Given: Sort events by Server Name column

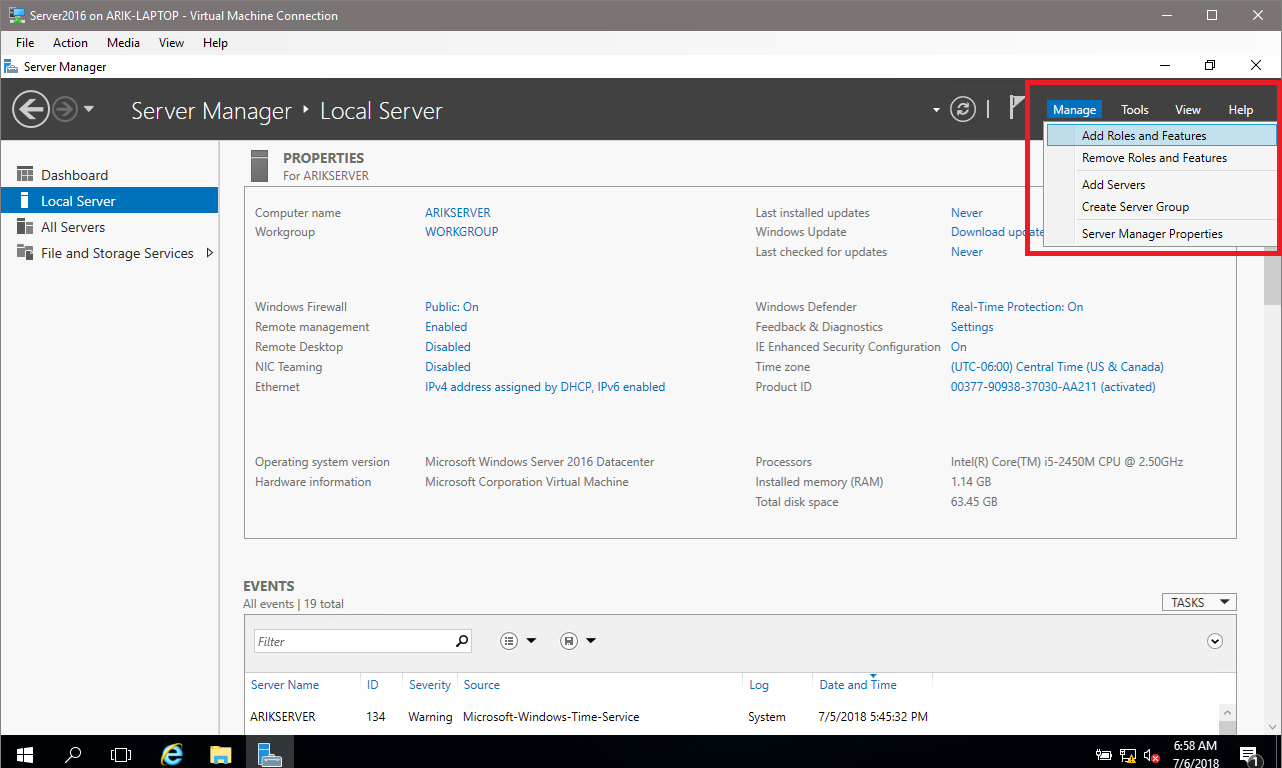Looking at the screenshot, I should (x=285, y=685).
